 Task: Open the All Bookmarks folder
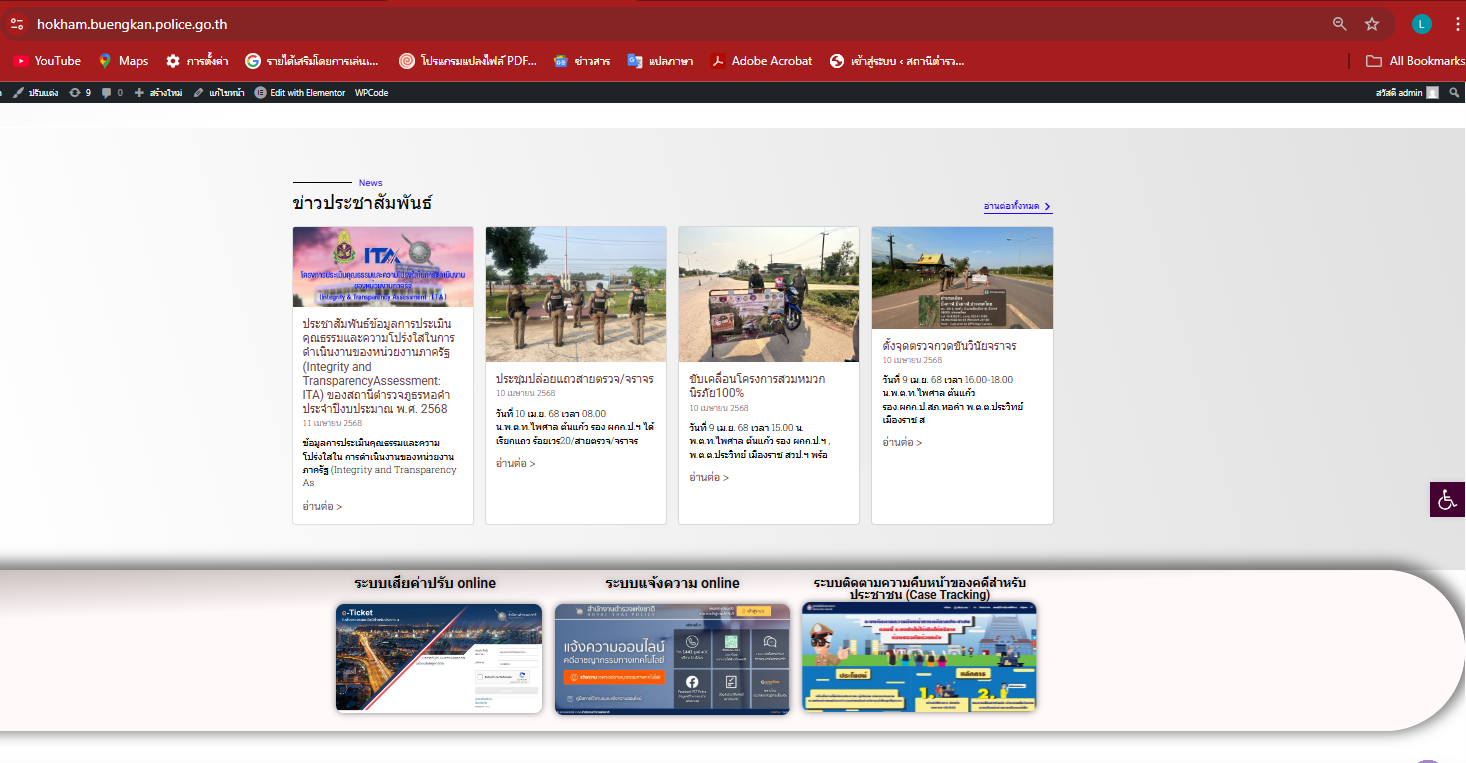coord(1414,61)
